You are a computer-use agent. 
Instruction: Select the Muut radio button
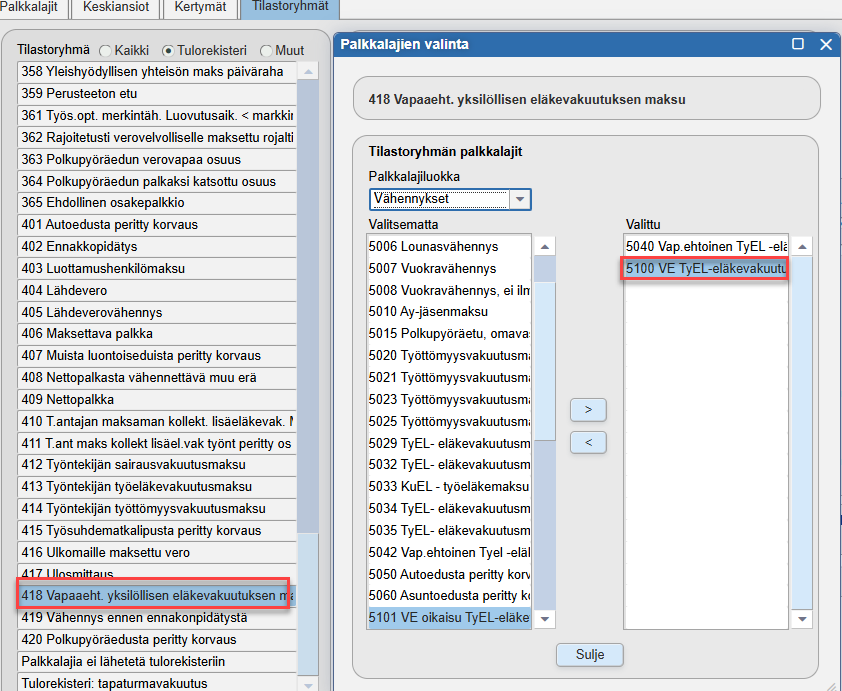click(x=266, y=51)
